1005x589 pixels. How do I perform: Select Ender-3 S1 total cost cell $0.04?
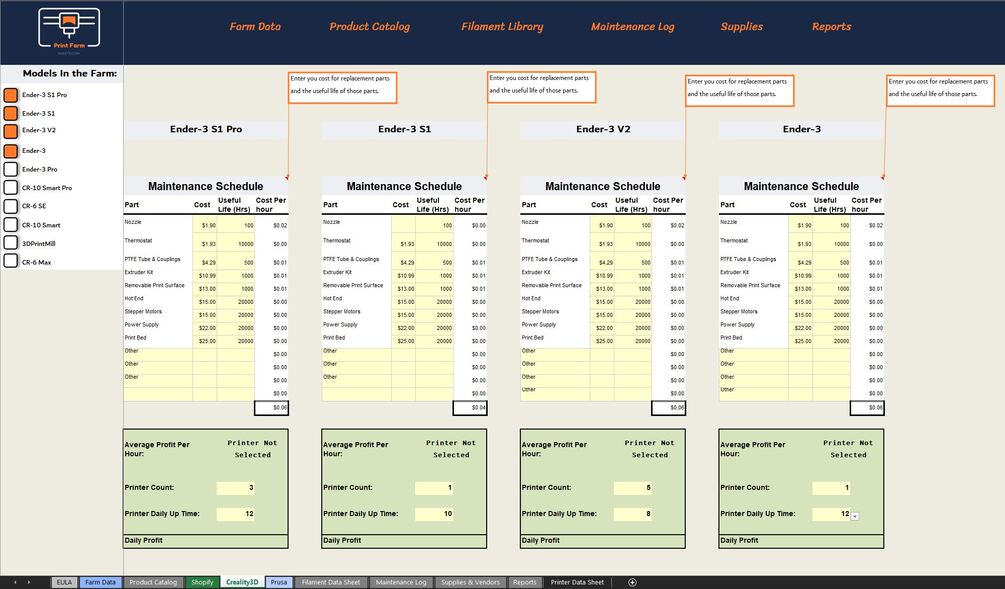point(470,408)
